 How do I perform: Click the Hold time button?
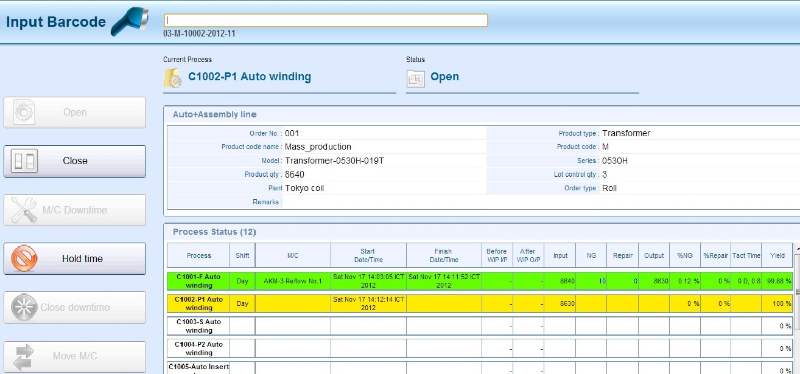[x=74, y=259]
